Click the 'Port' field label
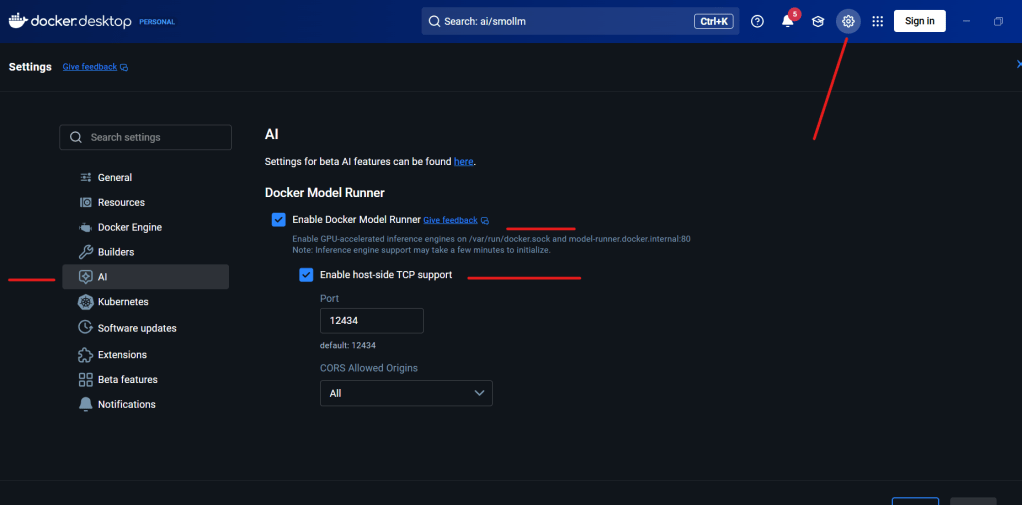This screenshot has width=1022, height=505. point(329,298)
